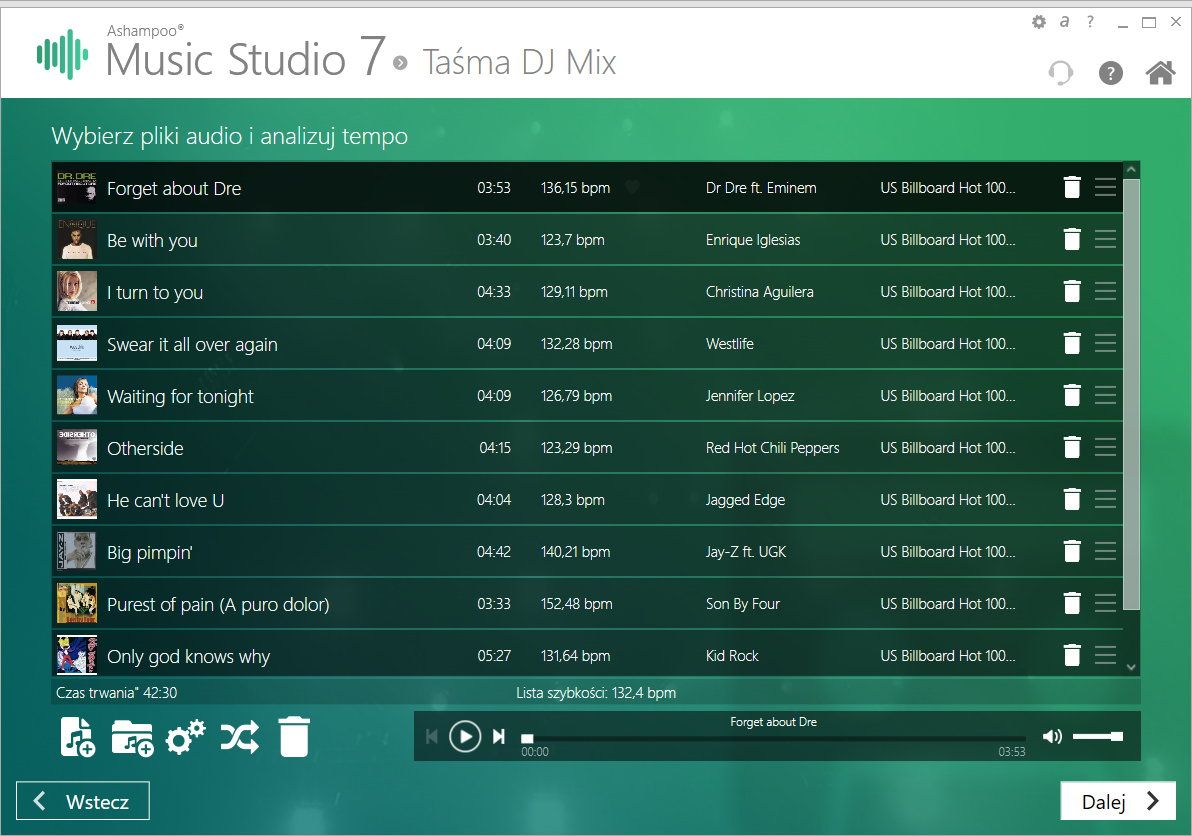Click reorder handle for He can't love U

tap(1105, 499)
